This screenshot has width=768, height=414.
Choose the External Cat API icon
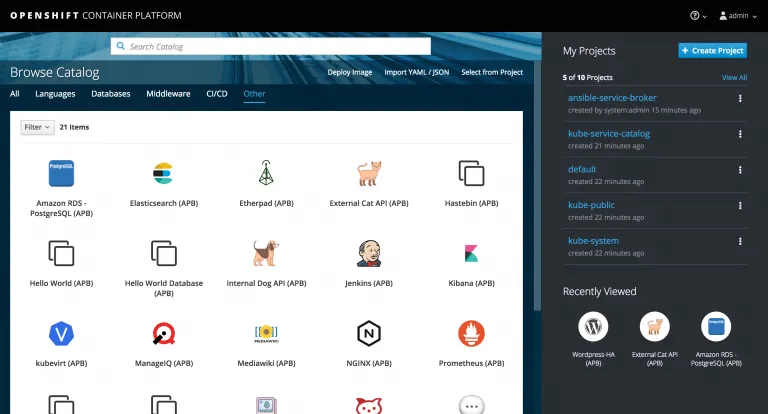click(369, 172)
